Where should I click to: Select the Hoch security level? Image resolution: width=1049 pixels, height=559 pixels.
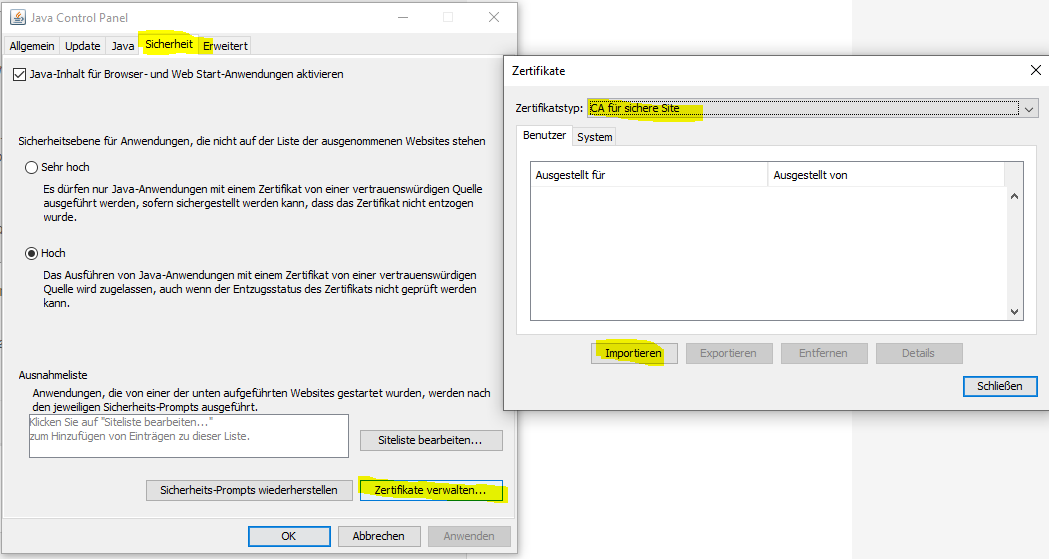(x=31, y=253)
